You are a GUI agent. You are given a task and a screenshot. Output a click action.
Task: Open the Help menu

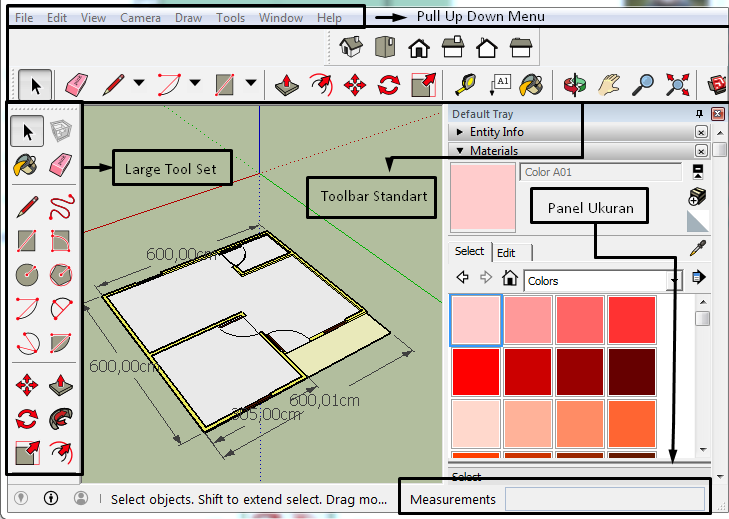click(x=329, y=18)
